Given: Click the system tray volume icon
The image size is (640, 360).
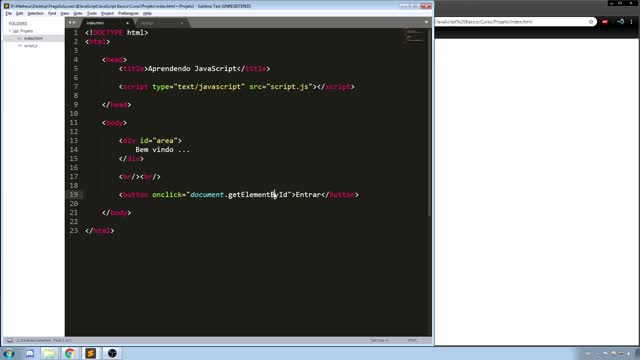Looking at the screenshot, I should point(629,353).
